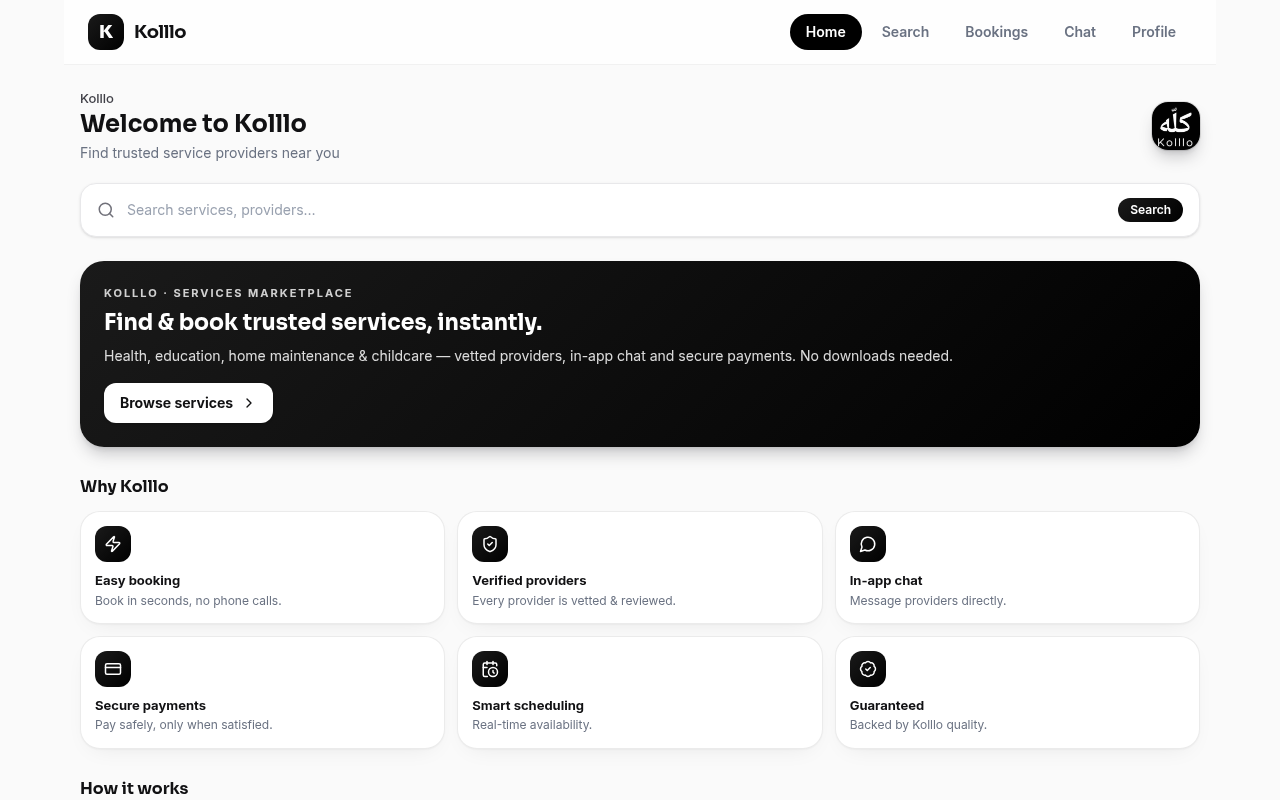Screen dimensions: 1280x800
Task: Click the magnifier icon in search bar
Action: (x=106, y=210)
